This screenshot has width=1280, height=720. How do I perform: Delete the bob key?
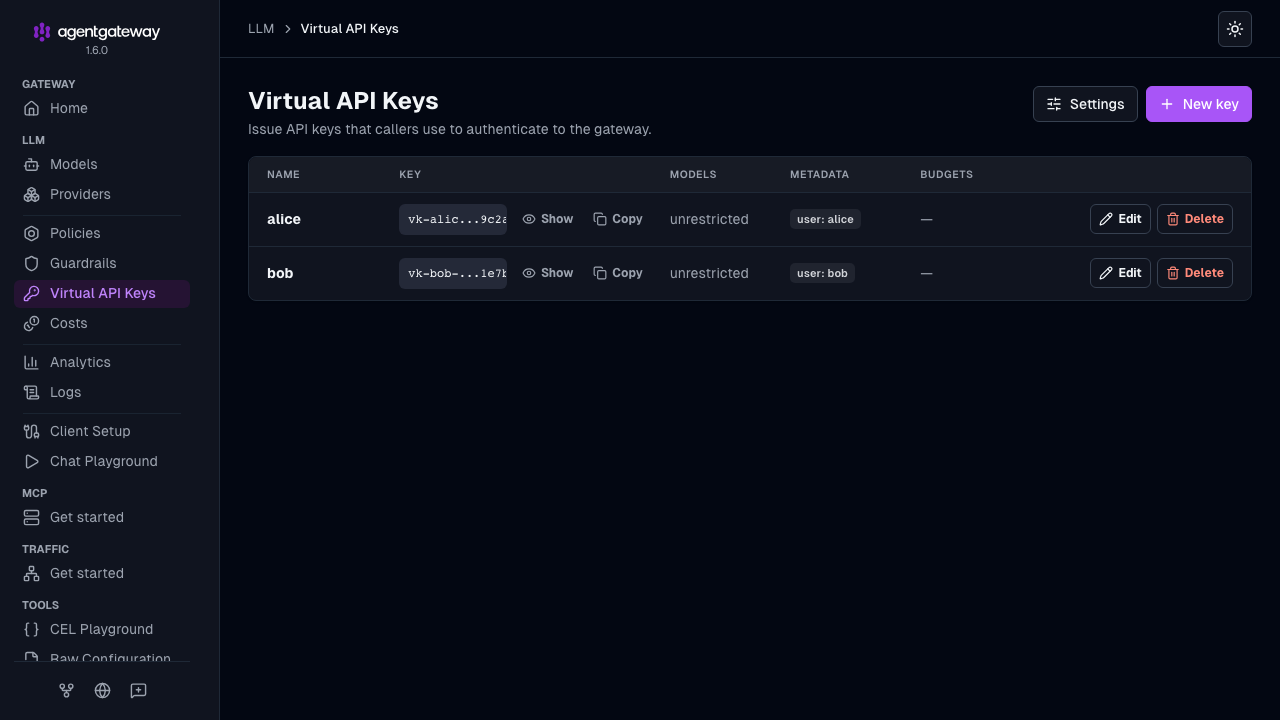pos(1195,273)
